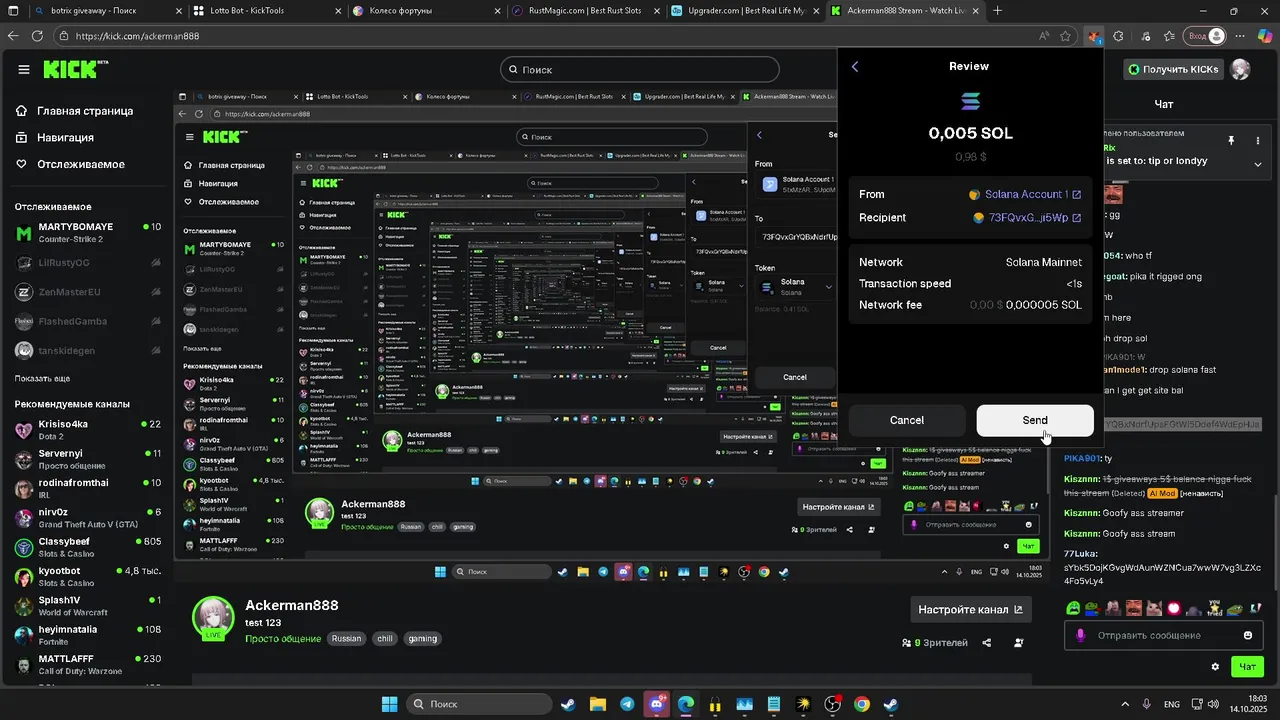This screenshot has height=720, width=1280.
Task: Open MARTYBOMAYE followed channel
Action: pos(88,233)
